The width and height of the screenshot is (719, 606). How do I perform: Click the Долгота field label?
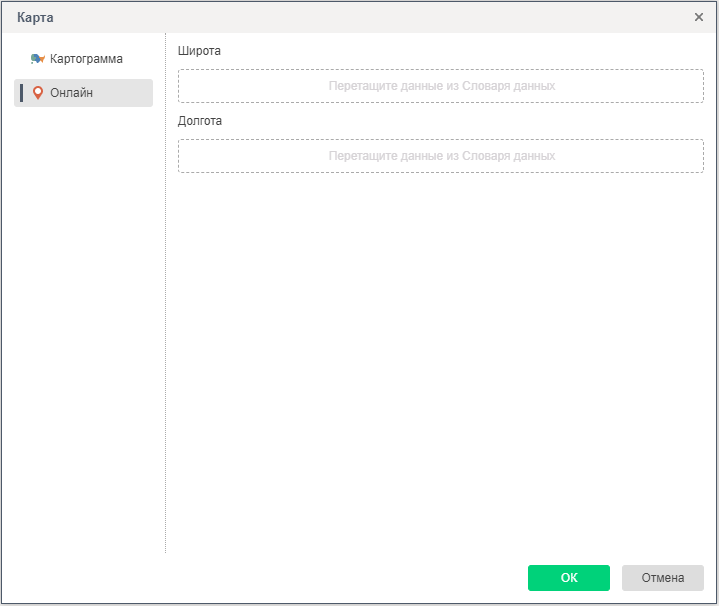coord(200,120)
